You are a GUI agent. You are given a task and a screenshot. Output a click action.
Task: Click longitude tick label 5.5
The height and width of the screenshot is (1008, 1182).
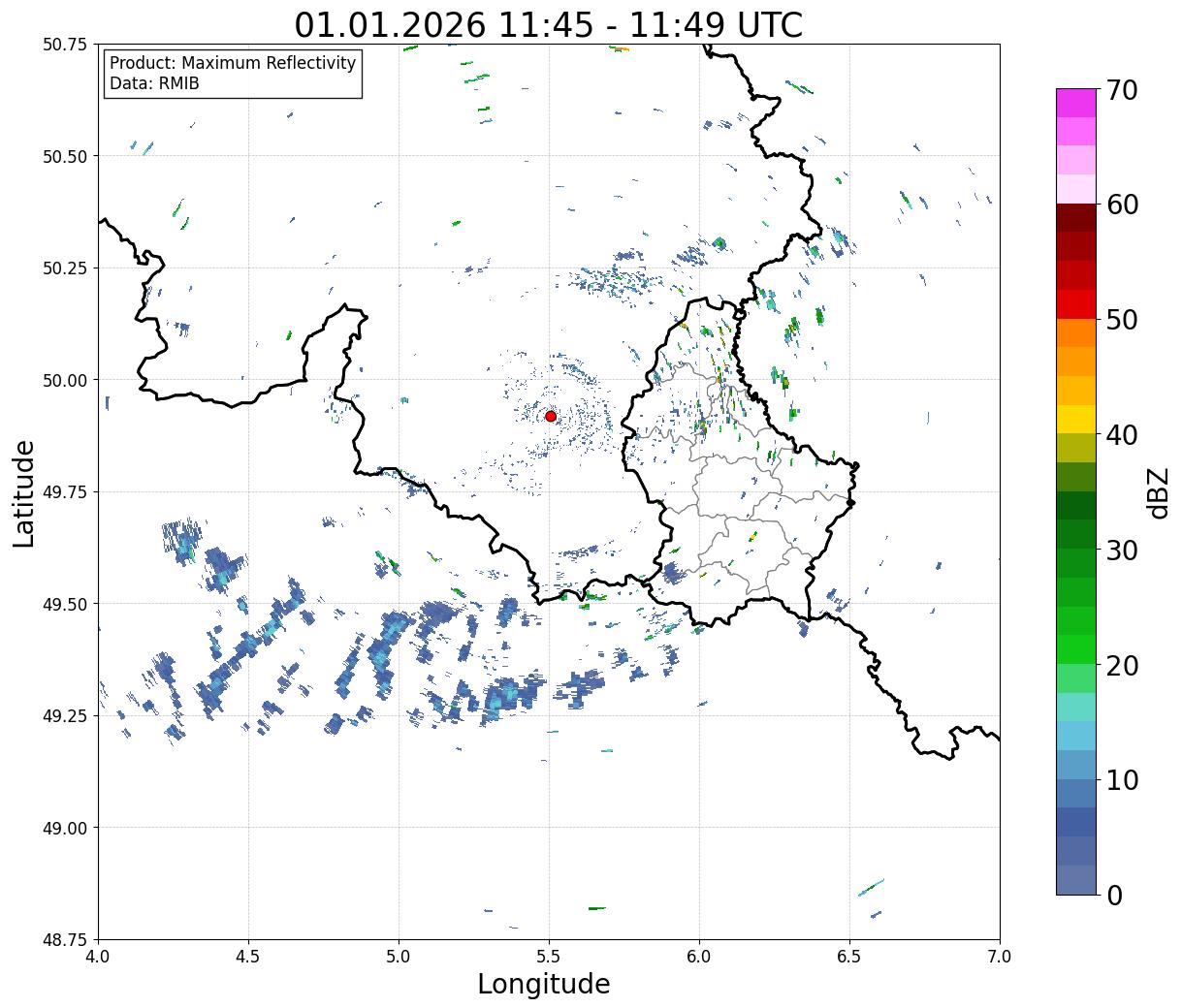pos(549,957)
